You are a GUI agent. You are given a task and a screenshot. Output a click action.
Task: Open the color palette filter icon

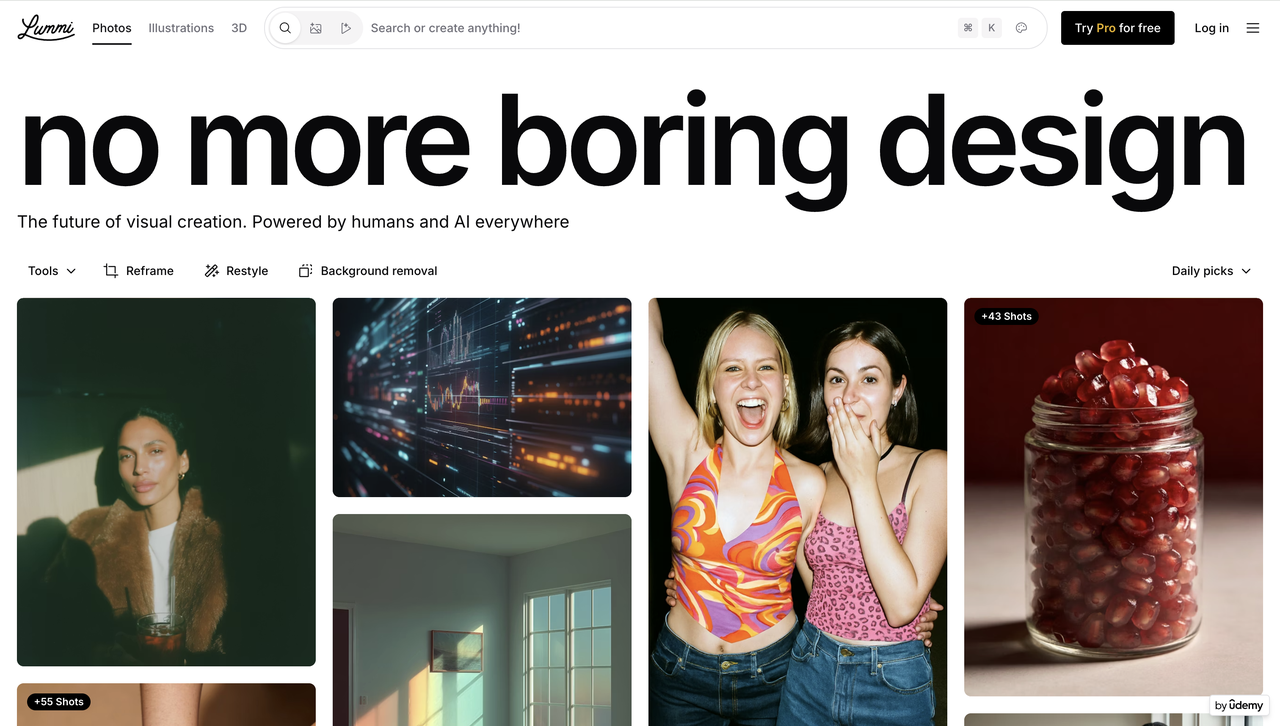pyautogui.click(x=1021, y=28)
